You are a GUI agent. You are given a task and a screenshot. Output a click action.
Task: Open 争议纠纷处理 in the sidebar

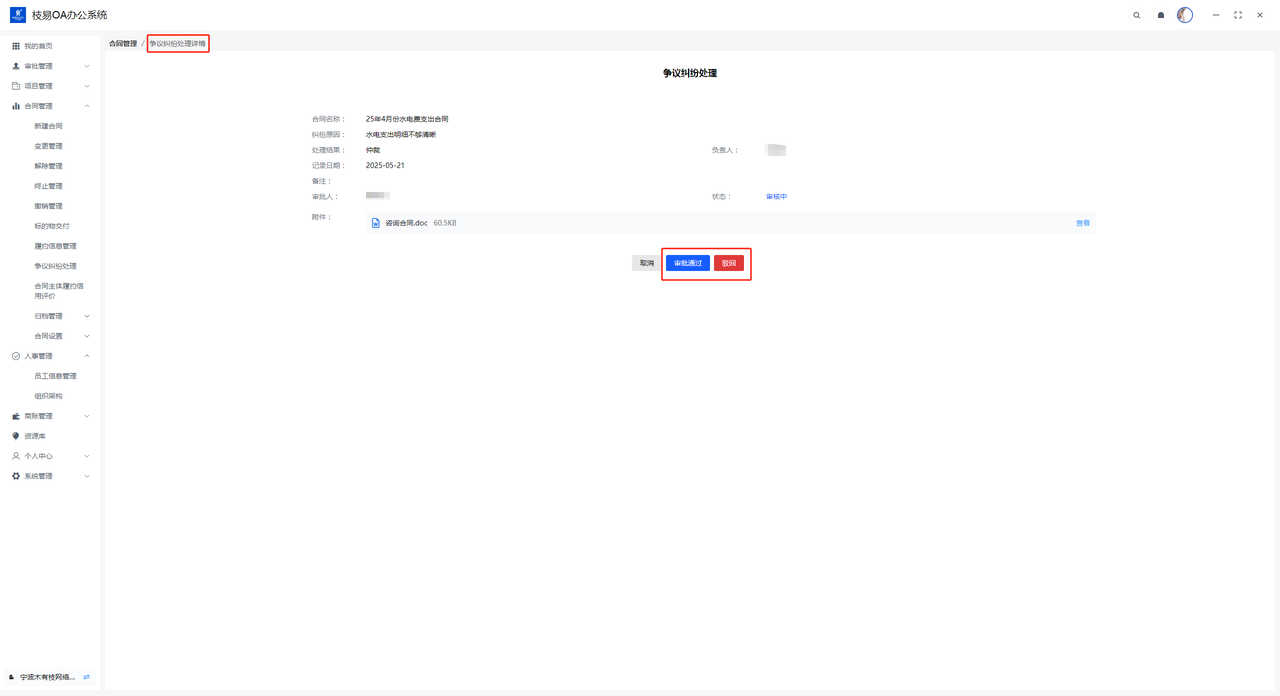(x=55, y=266)
